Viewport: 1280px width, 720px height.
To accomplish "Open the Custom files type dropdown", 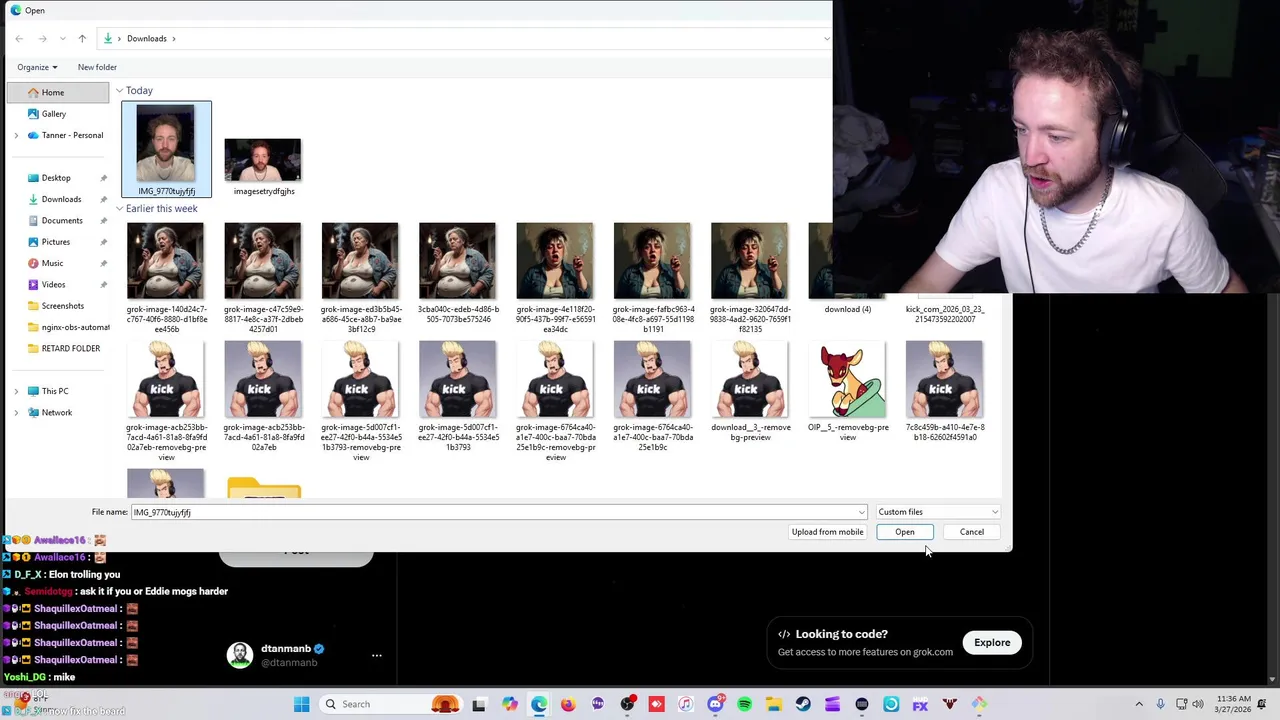I will [x=938, y=512].
